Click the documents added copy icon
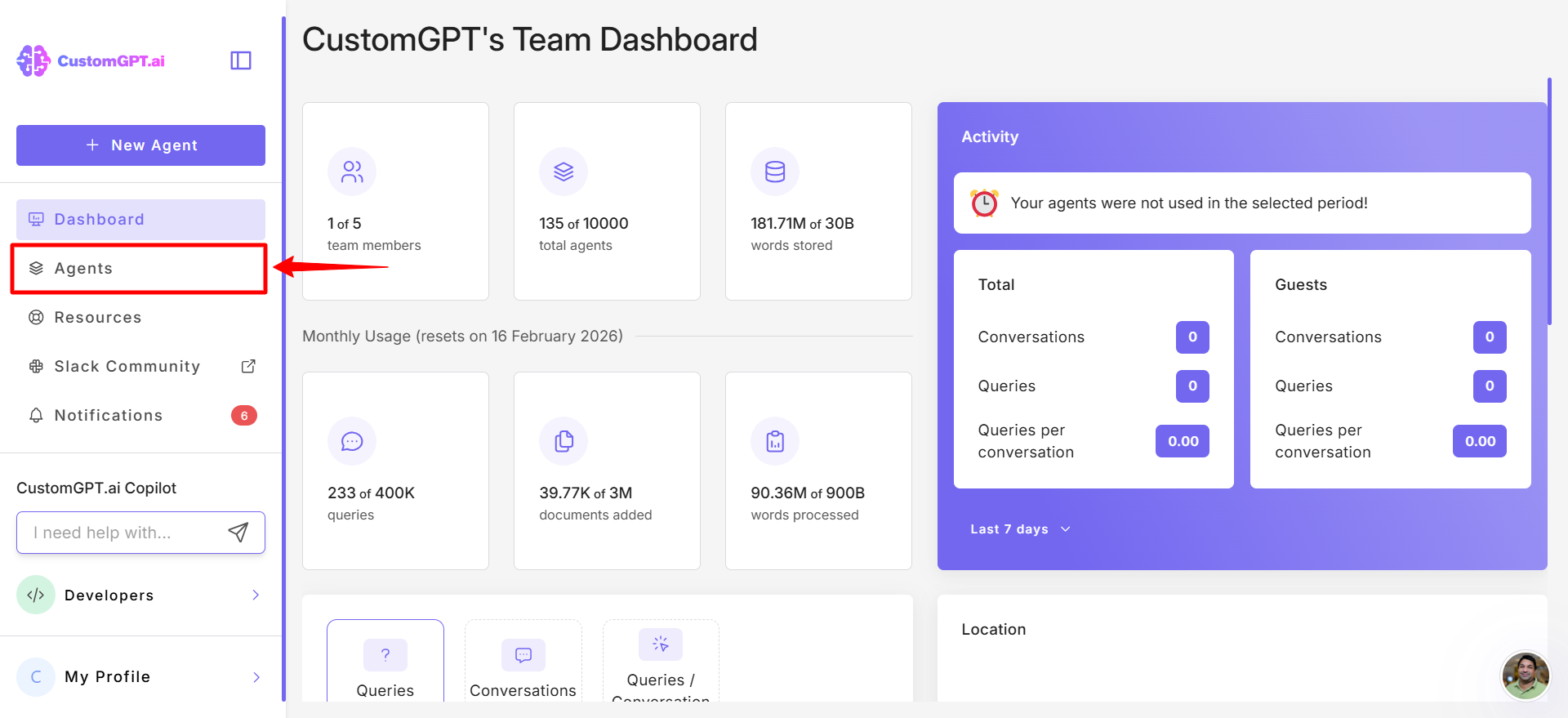Screen dimensions: 1568x718 [563, 441]
